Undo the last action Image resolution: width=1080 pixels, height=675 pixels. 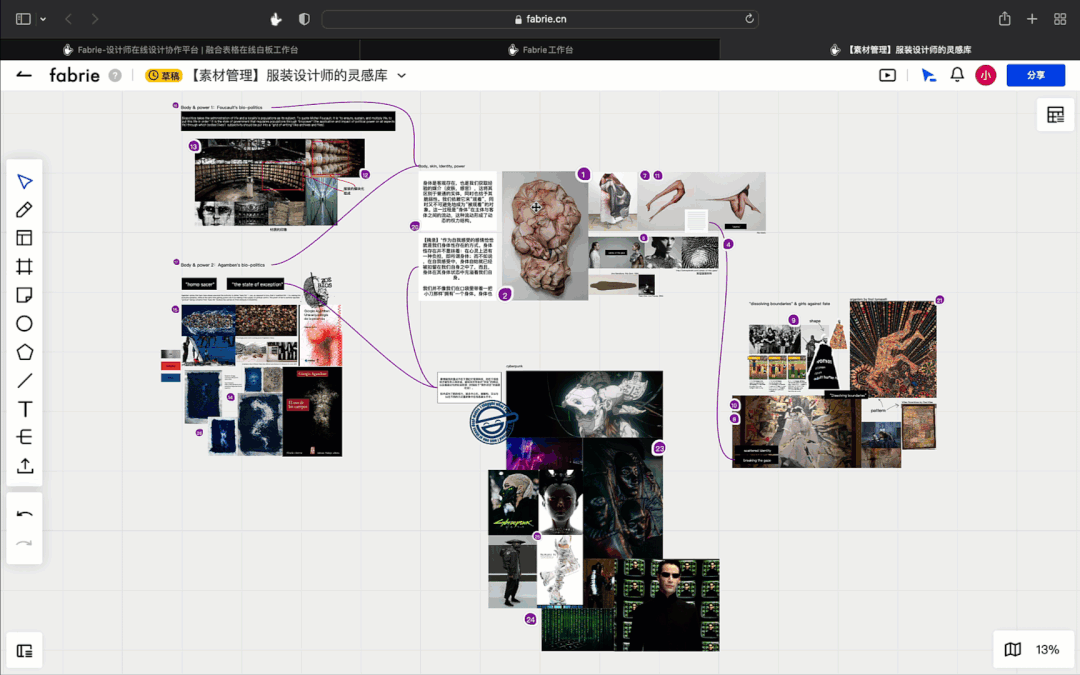25,514
